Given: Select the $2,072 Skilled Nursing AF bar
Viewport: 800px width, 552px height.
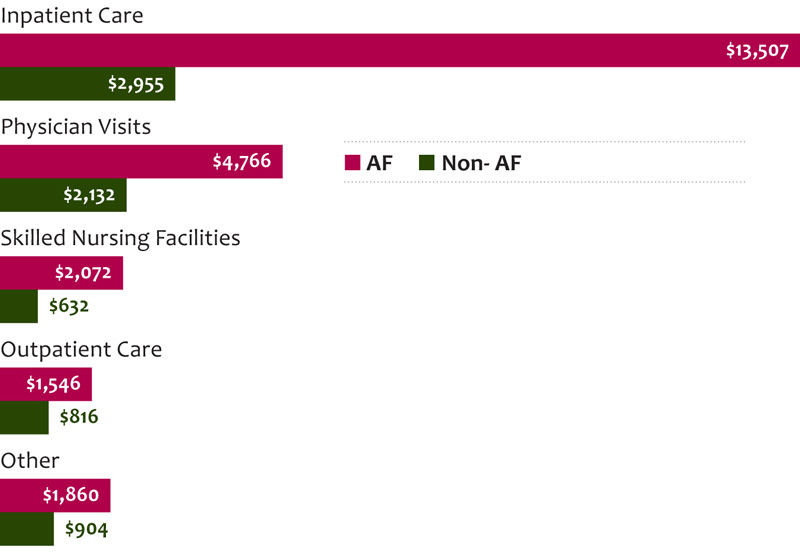Looking at the screenshot, I should 61,273.
